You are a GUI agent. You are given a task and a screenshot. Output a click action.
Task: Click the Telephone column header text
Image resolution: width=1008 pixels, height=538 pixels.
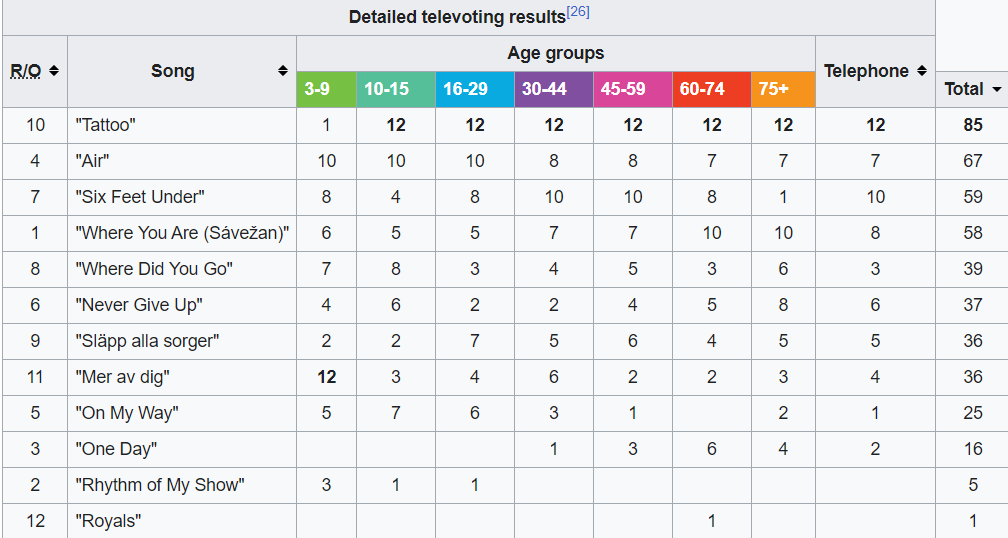(866, 71)
